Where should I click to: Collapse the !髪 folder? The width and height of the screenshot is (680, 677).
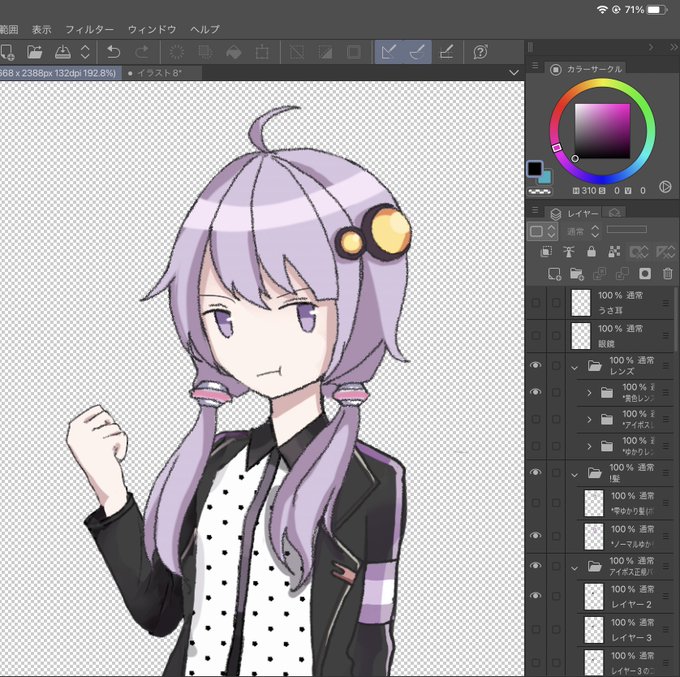coord(575,475)
